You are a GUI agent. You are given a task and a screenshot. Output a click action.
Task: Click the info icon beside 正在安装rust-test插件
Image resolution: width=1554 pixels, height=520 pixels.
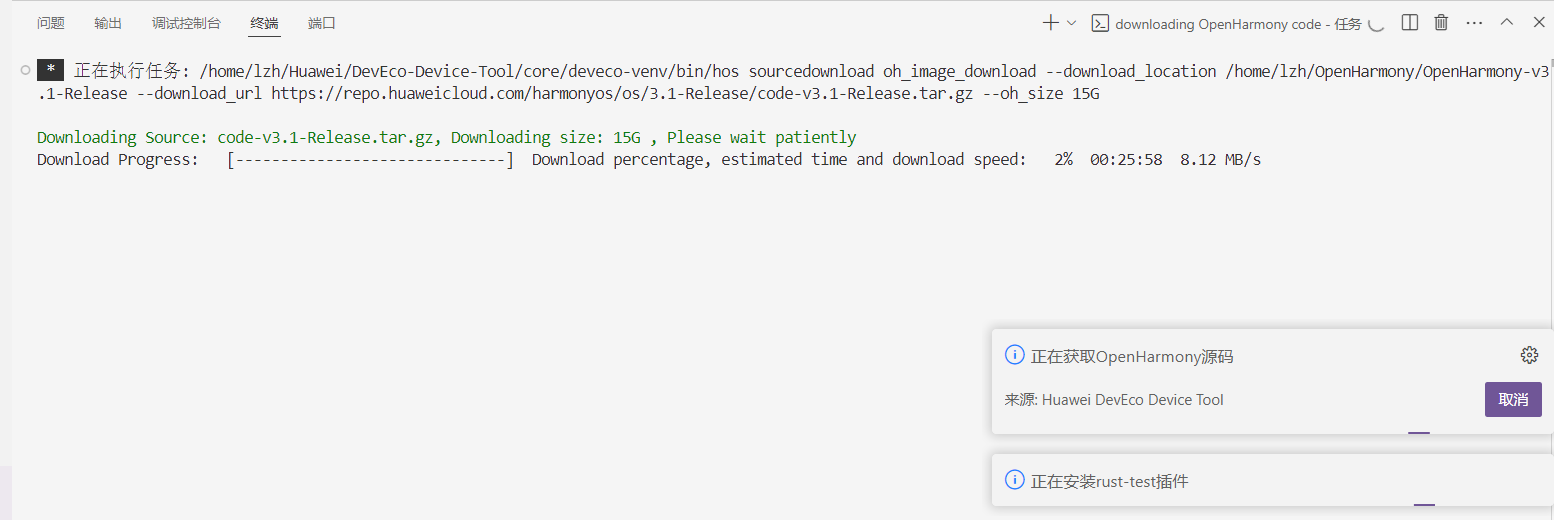pos(1014,481)
